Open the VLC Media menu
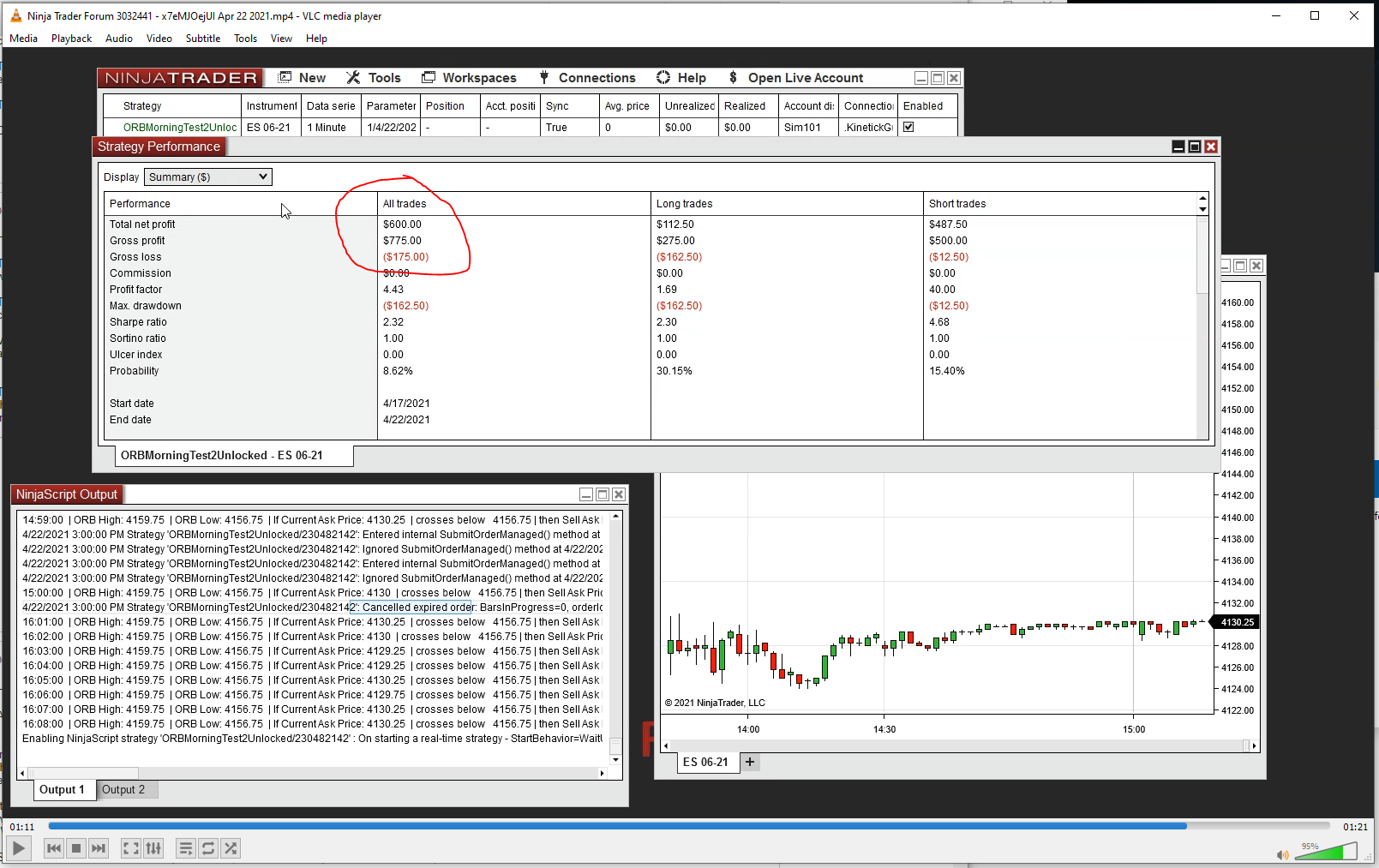 pos(23,39)
